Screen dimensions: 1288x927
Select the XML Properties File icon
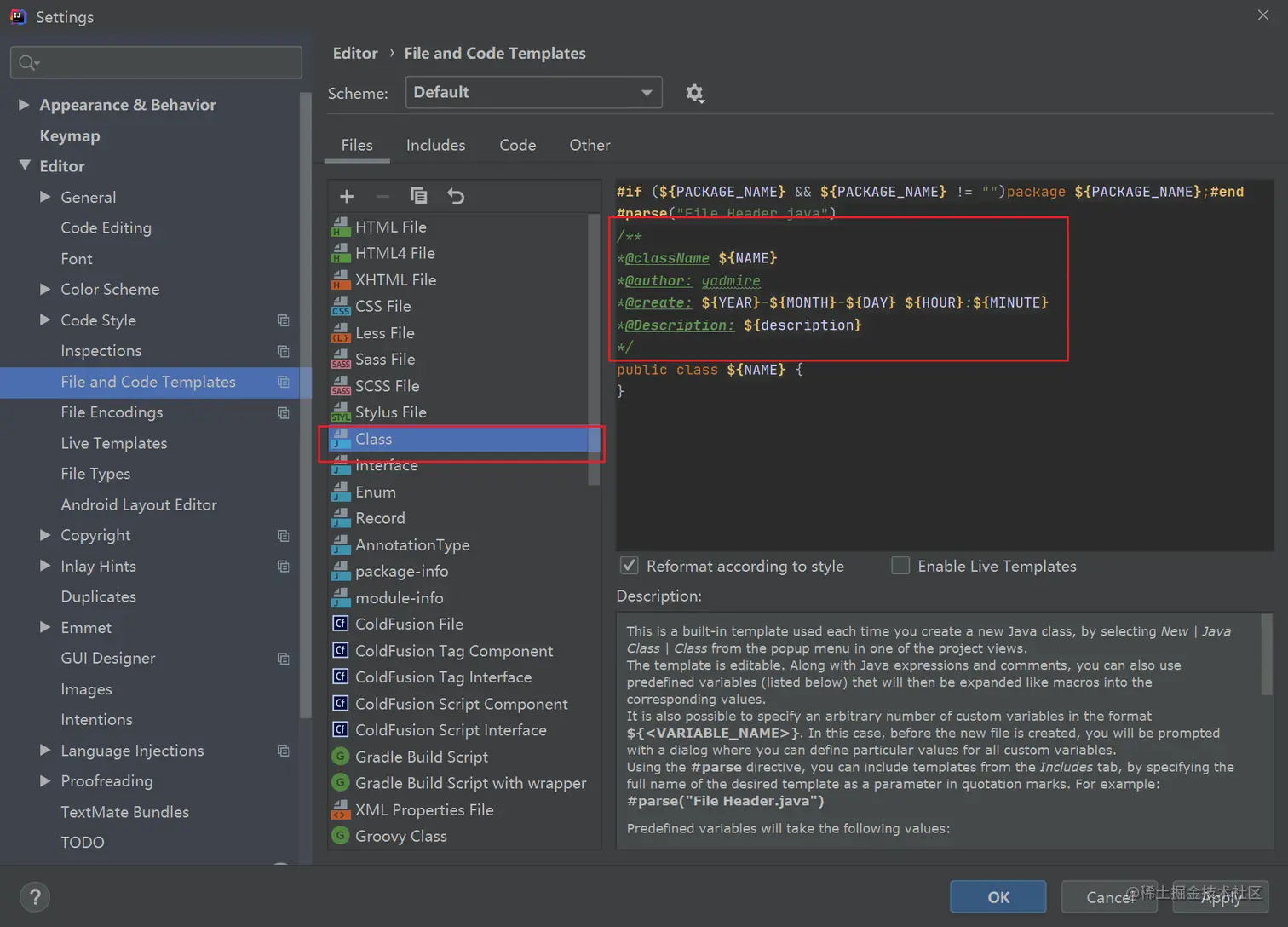(x=341, y=809)
